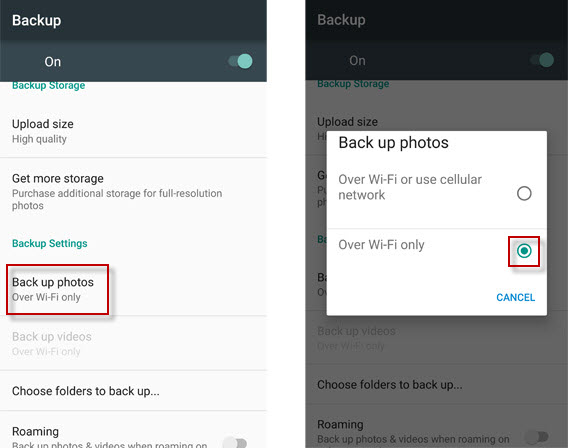Open Back up photos setting in left screen
The height and width of the screenshot is (448, 568).
coord(133,289)
